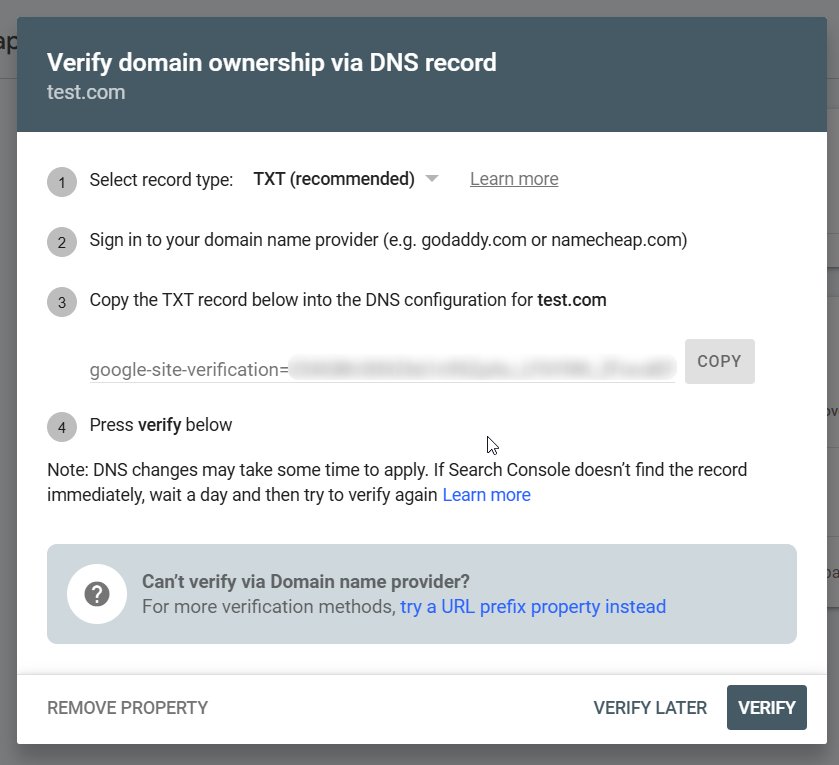Screen dimensions: 839x765
Task: Expand the record type dropdown arrow
Action: [x=432, y=179]
